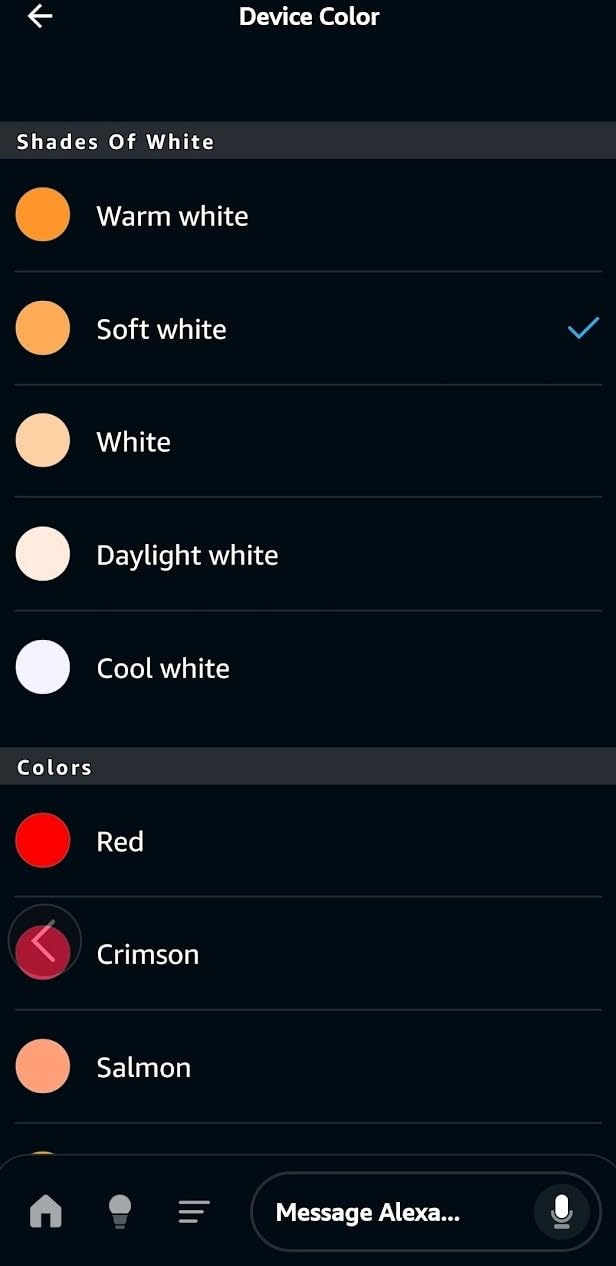Tap the microphone icon
Viewport: 616px width, 1266px height.
(562, 1212)
